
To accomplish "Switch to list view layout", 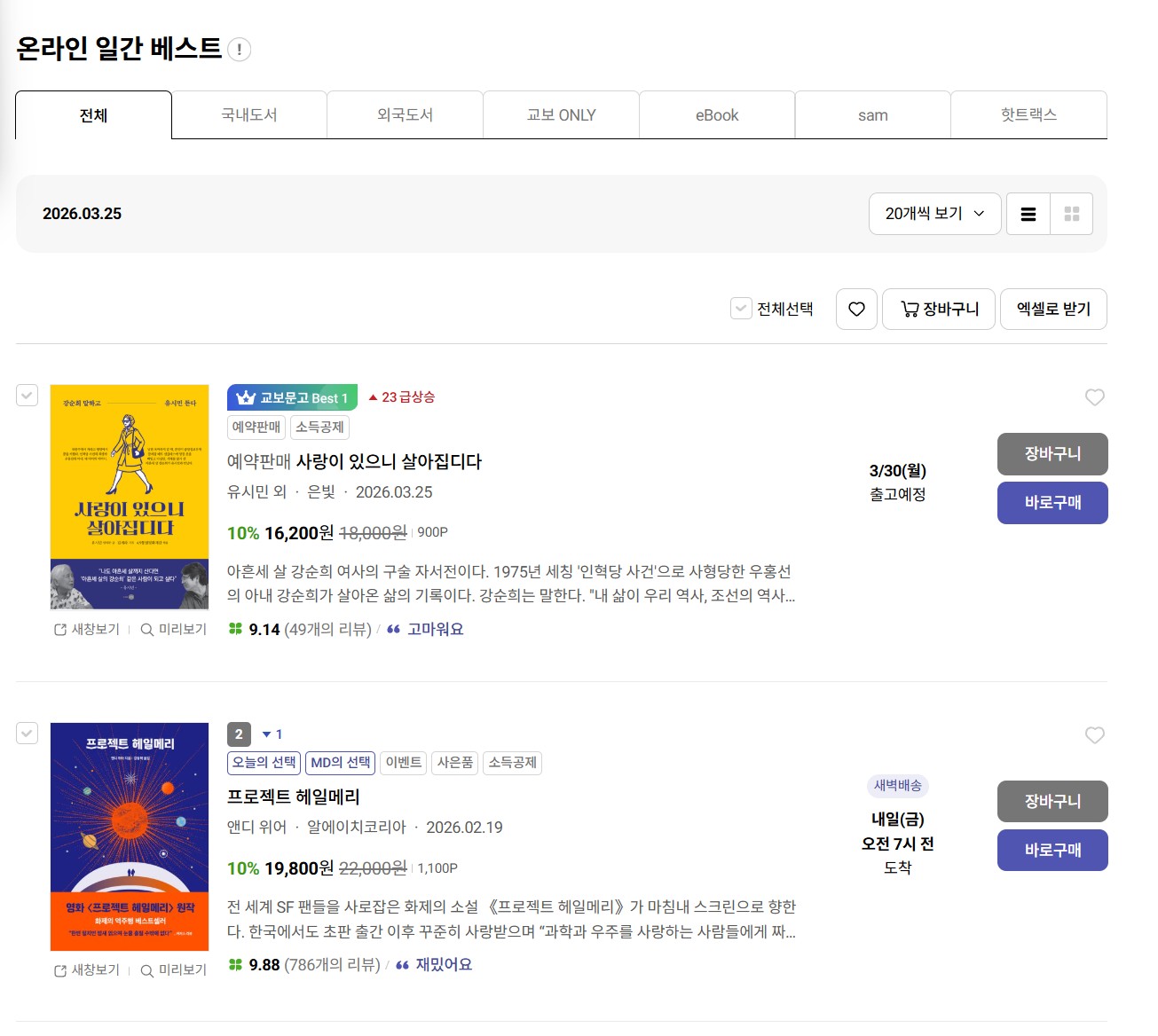I will click(x=1028, y=214).
